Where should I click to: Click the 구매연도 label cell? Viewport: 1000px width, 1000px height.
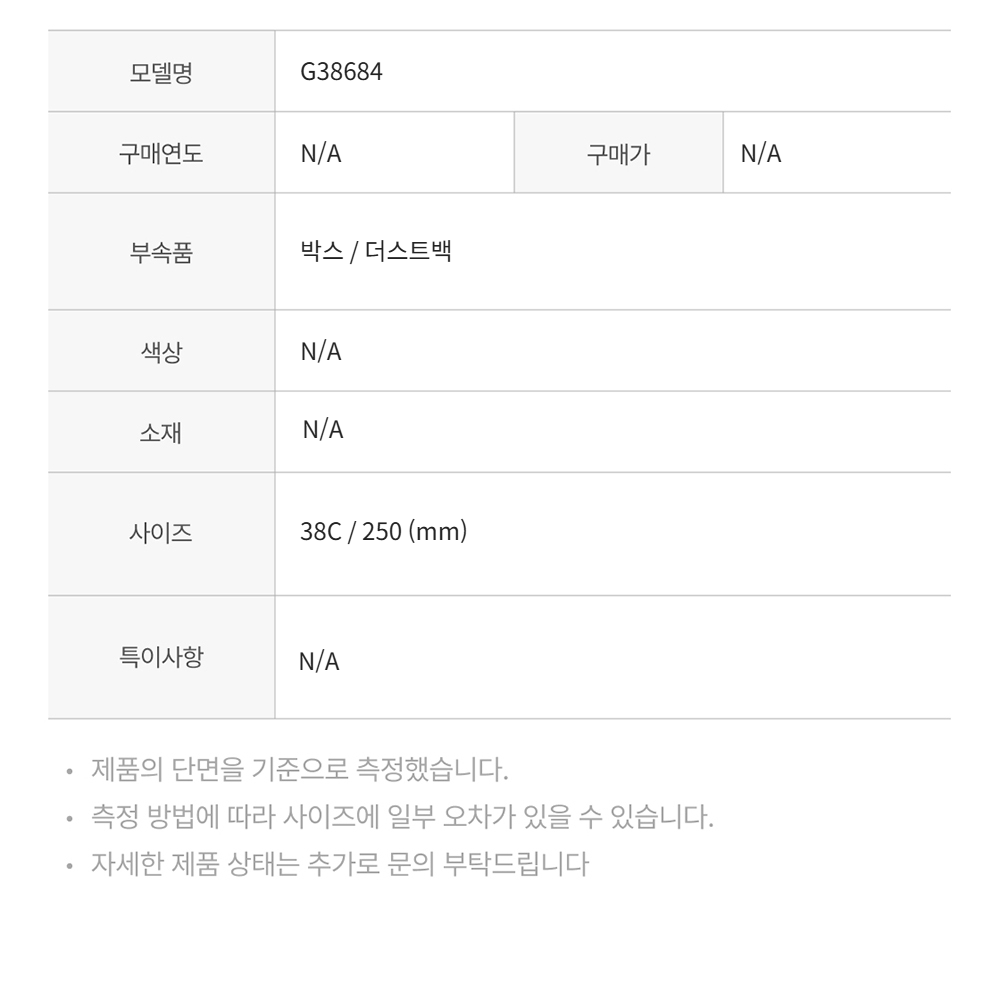[161, 153]
